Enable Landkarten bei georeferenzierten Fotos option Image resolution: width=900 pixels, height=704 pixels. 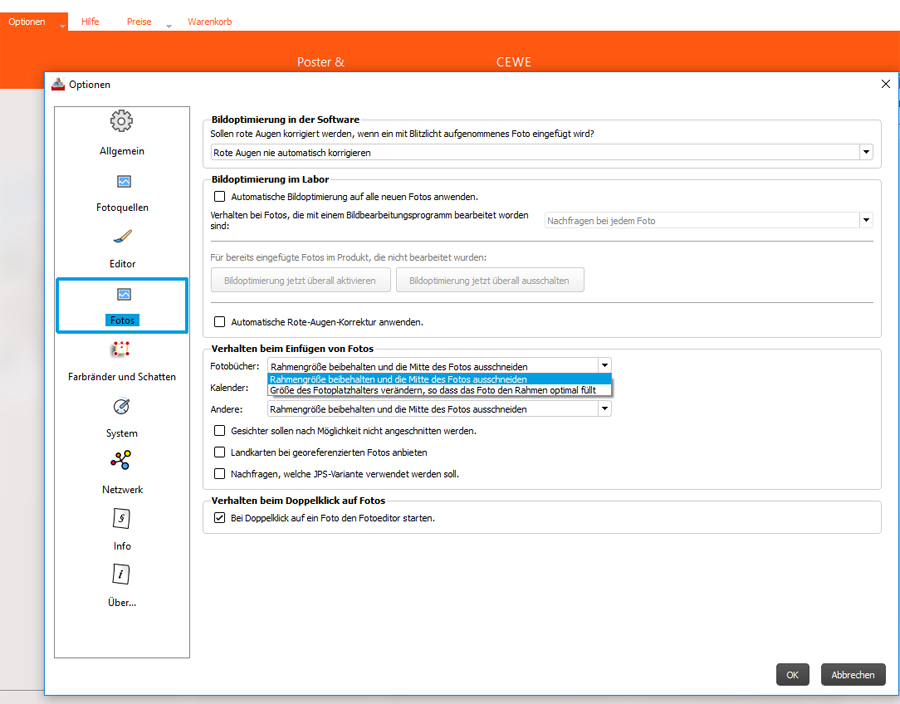click(220, 452)
